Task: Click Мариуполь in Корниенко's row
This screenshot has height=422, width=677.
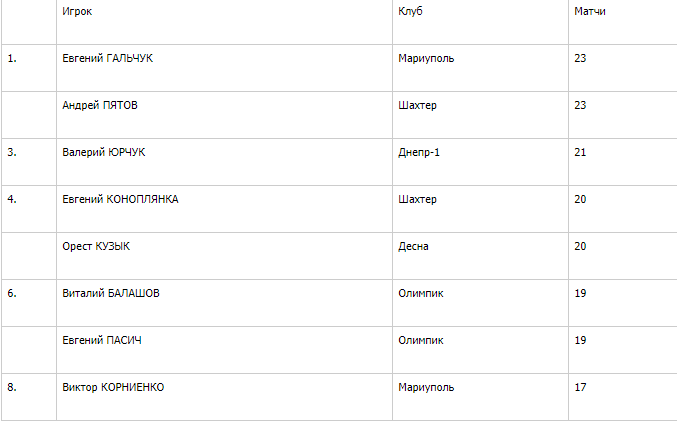Action: click(x=426, y=387)
